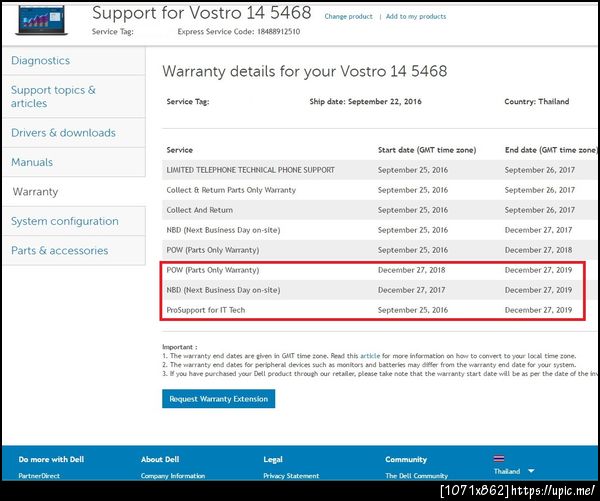This screenshot has width=600, height=501.
Task: Click the Service column header
Action: 179,150
